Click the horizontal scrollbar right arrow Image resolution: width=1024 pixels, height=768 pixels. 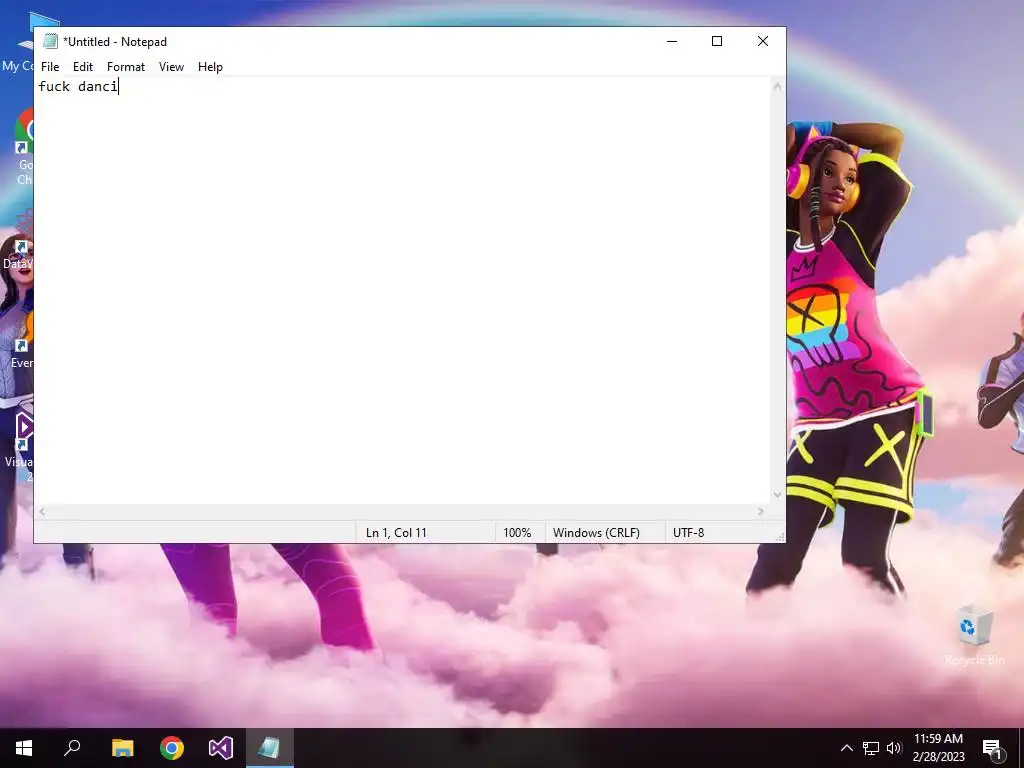761,511
